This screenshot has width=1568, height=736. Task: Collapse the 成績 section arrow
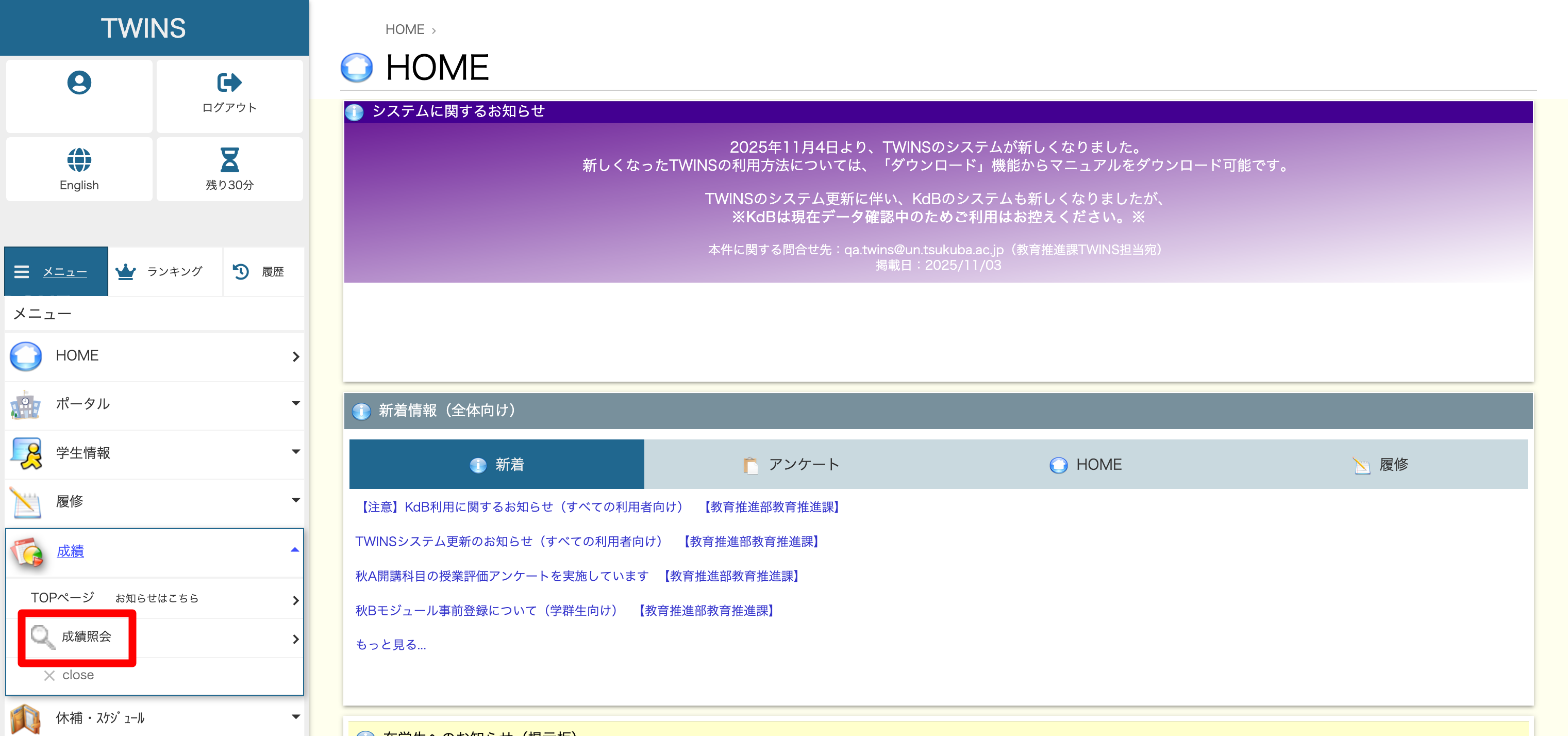(295, 550)
